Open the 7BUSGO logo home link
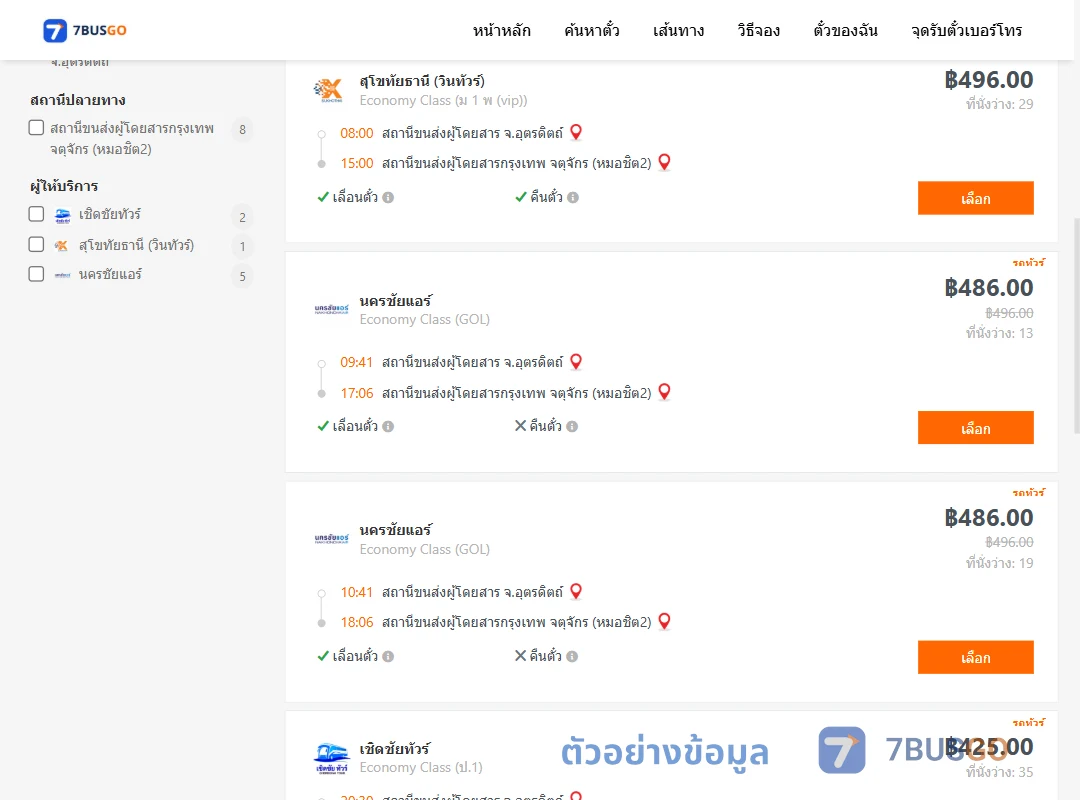This screenshot has height=800, width=1080. (x=85, y=30)
